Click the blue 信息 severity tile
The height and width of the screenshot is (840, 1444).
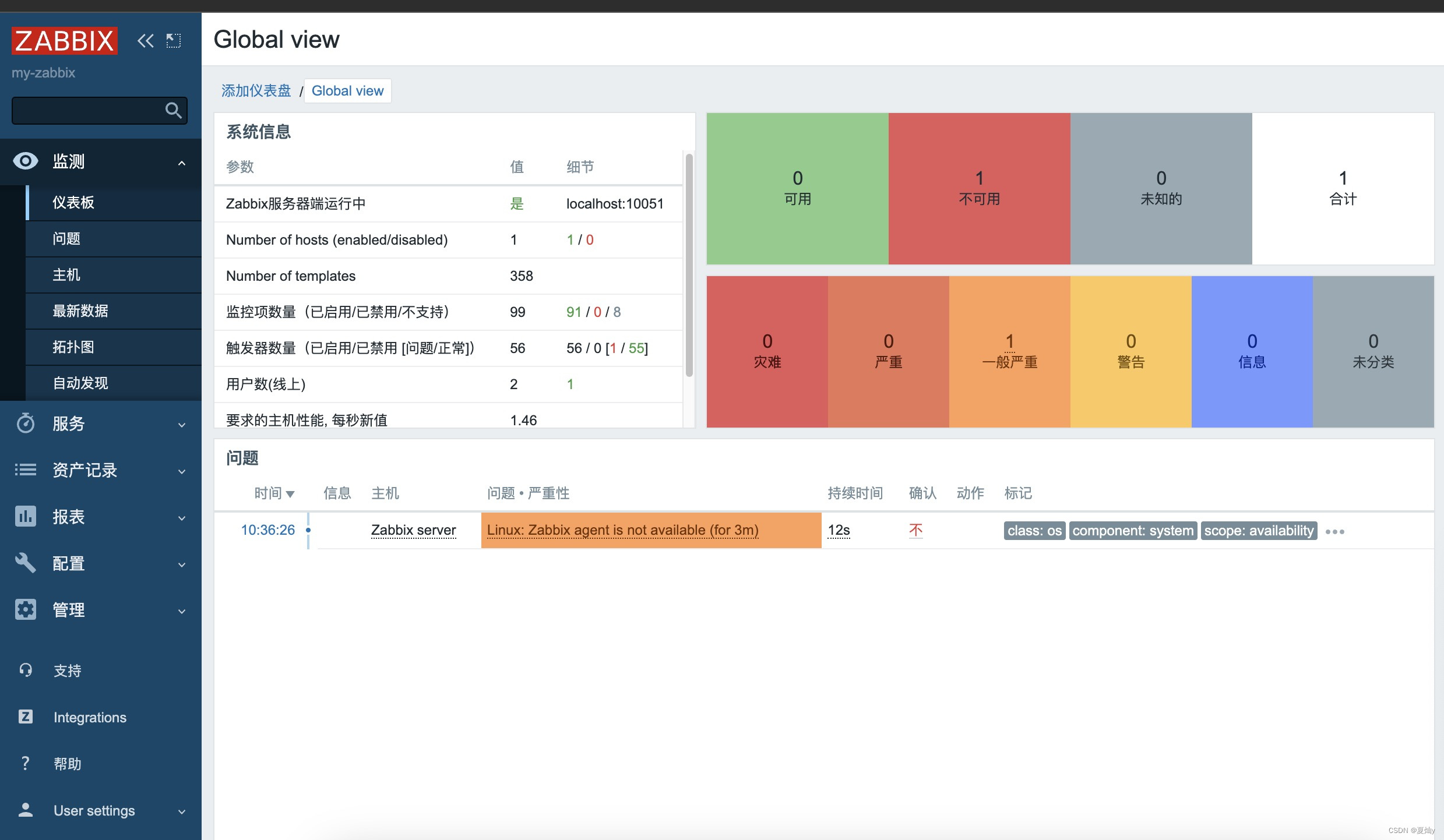point(1252,352)
